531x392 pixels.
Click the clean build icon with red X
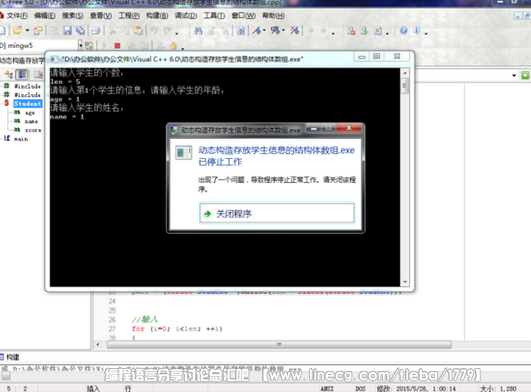tap(378, 31)
